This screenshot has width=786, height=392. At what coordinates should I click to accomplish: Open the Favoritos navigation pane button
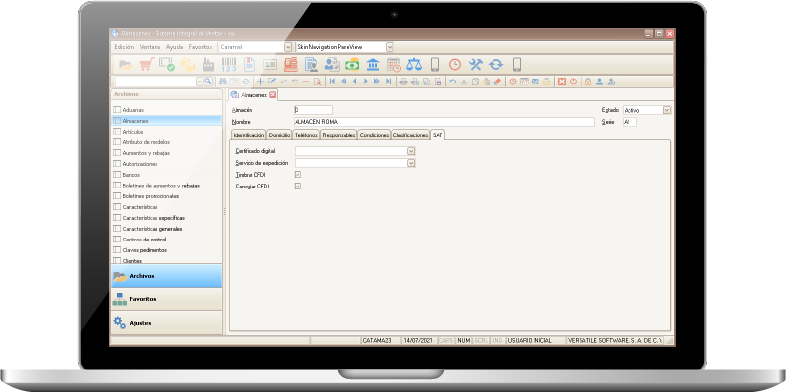(166, 299)
